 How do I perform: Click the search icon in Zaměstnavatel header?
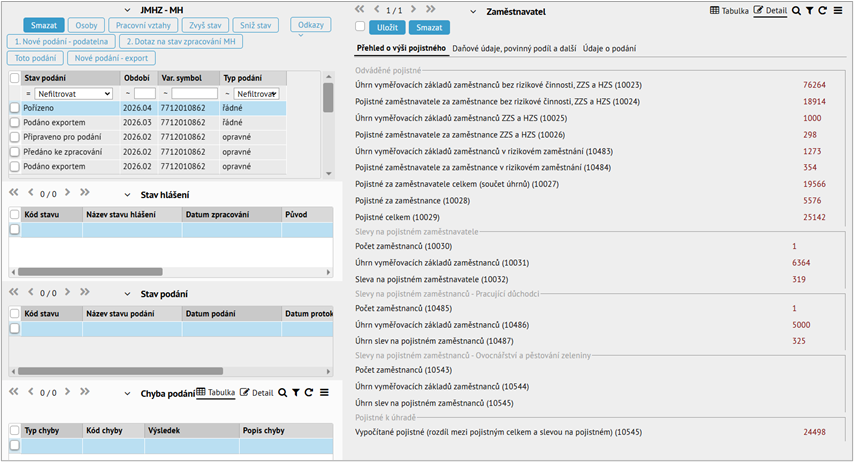(796, 11)
